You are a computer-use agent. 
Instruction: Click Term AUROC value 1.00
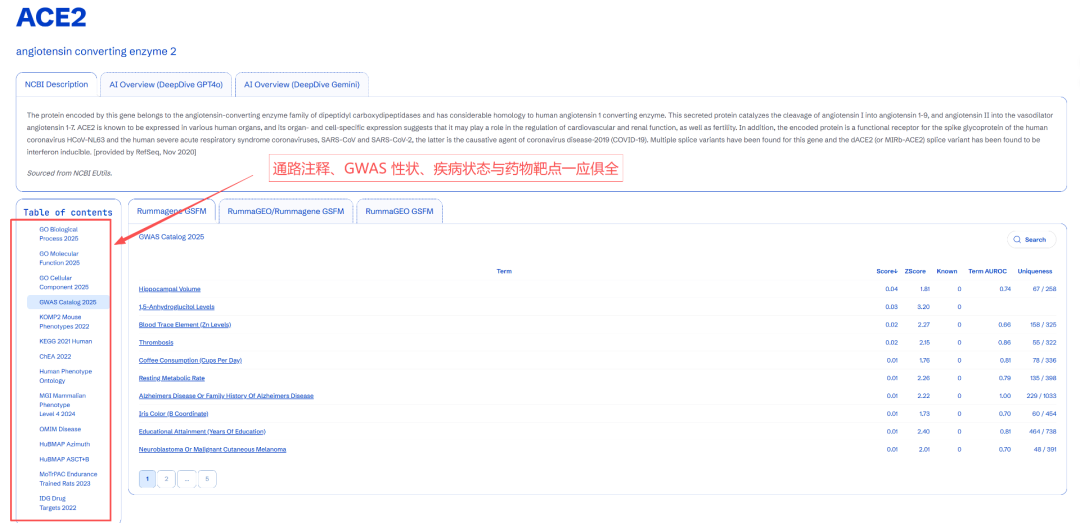tap(1005, 396)
